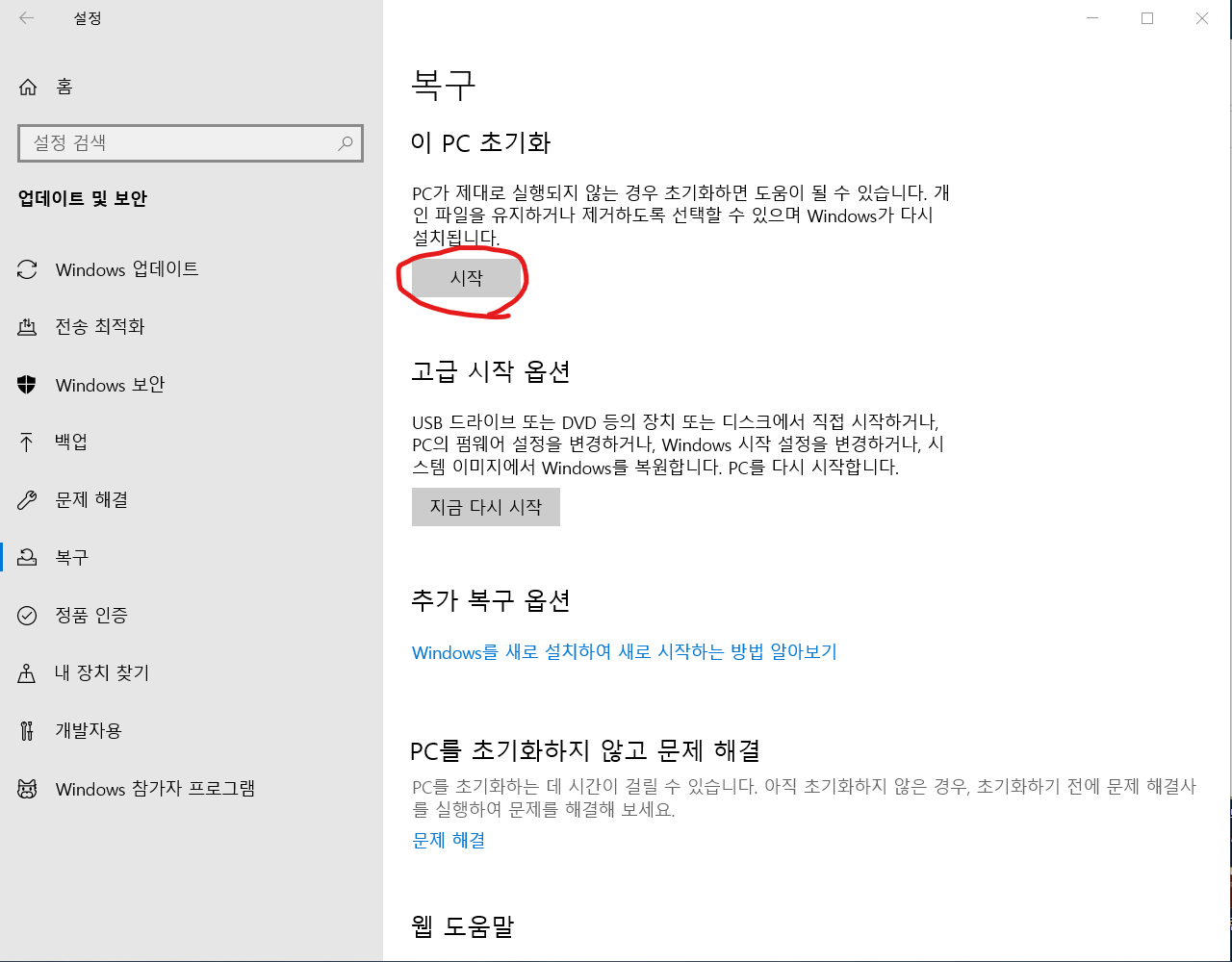Screen dimensions: 1232x962
Task: Open Windows 업데이트 section
Action: [192, 269]
